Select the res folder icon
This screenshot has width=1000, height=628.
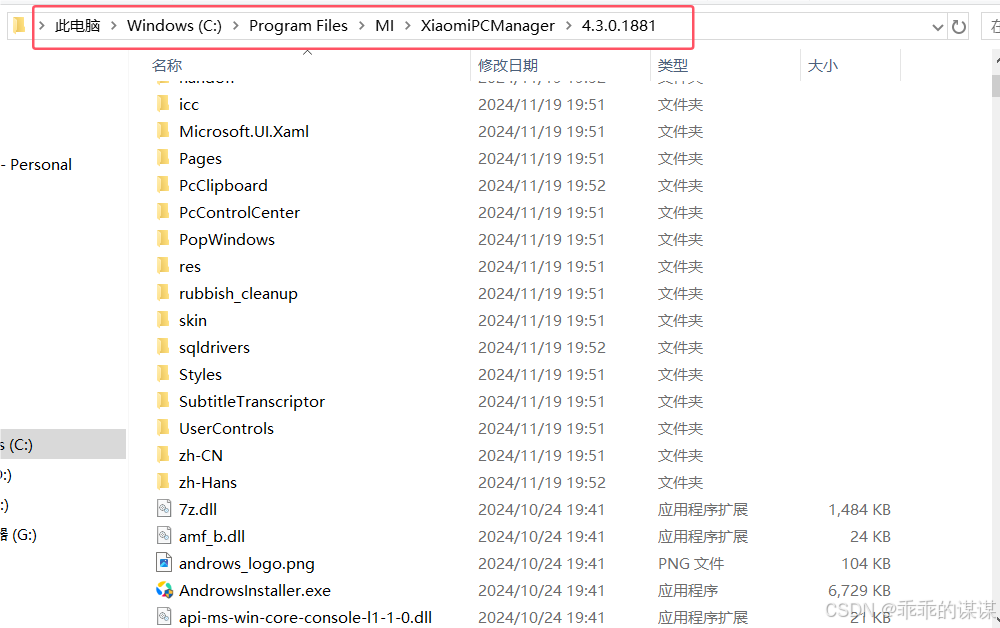pyautogui.click(x=163, y=266)
